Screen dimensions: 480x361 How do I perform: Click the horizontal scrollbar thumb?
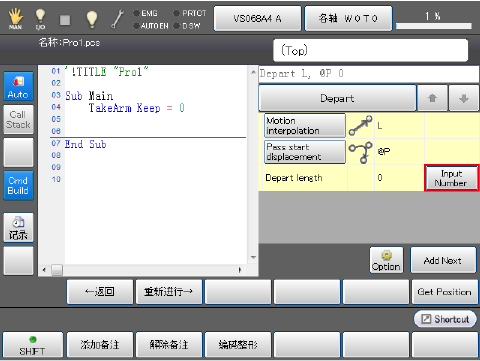[x=57, y=270]
